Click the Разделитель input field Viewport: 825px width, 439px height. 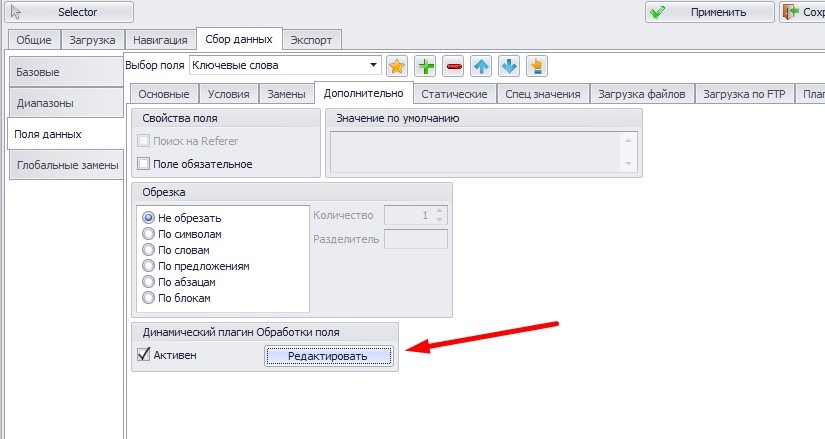tap(416, 239)
